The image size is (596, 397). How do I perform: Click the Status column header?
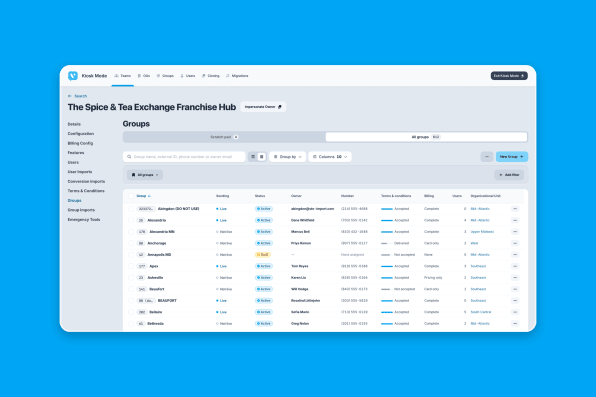(x=260, y=196)
